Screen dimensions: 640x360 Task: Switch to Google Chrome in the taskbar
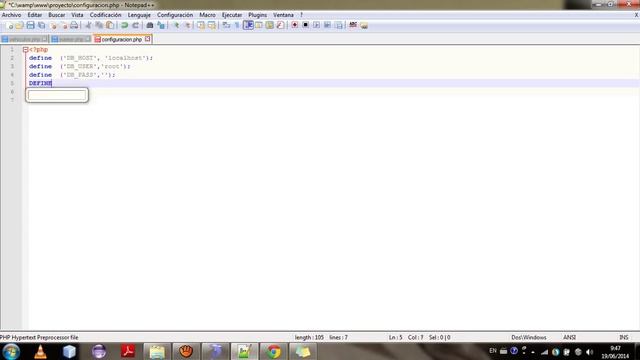pos(274,351)
